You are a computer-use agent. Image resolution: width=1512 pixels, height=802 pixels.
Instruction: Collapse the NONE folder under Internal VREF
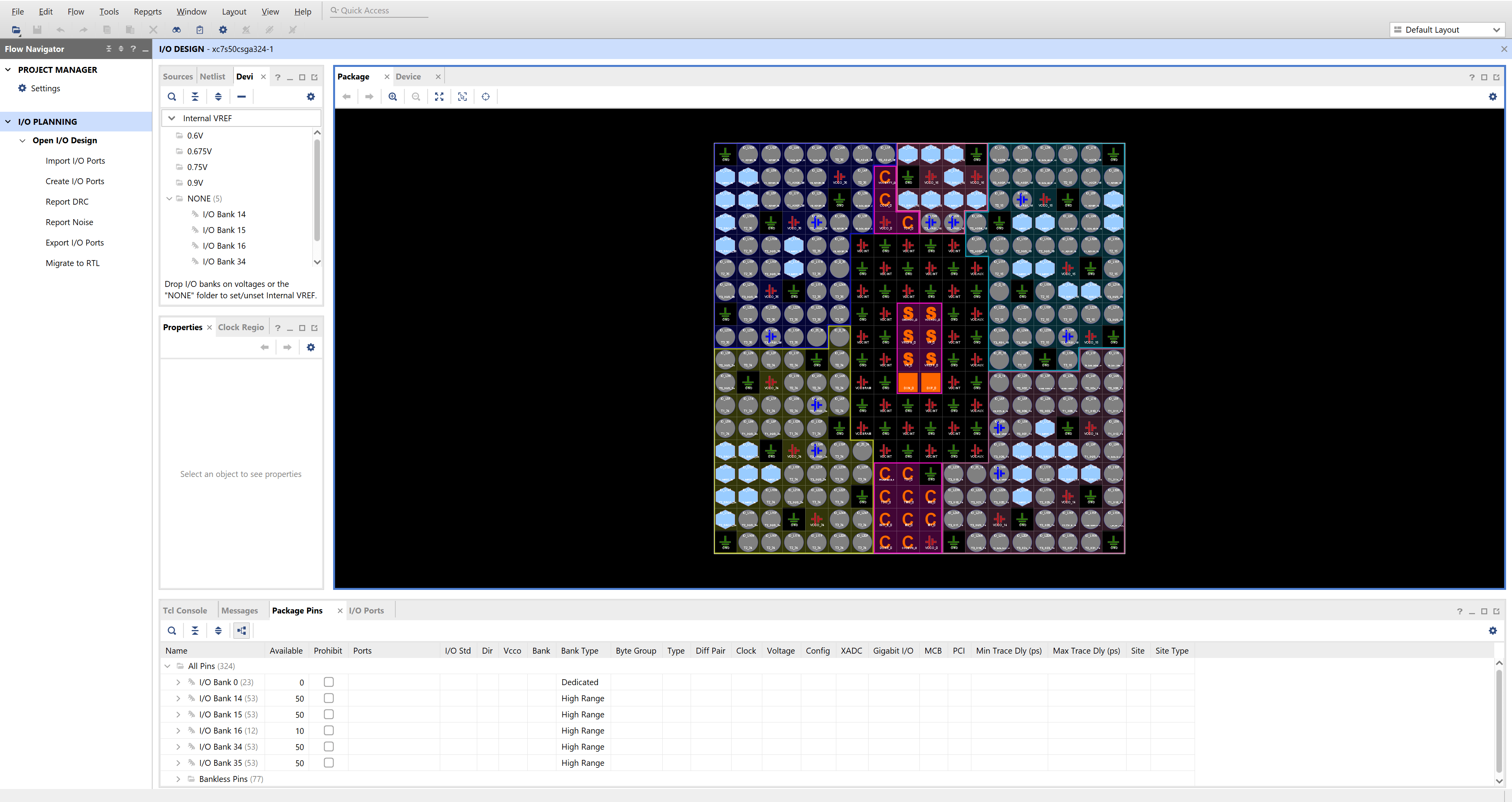(x=169, y=198)
